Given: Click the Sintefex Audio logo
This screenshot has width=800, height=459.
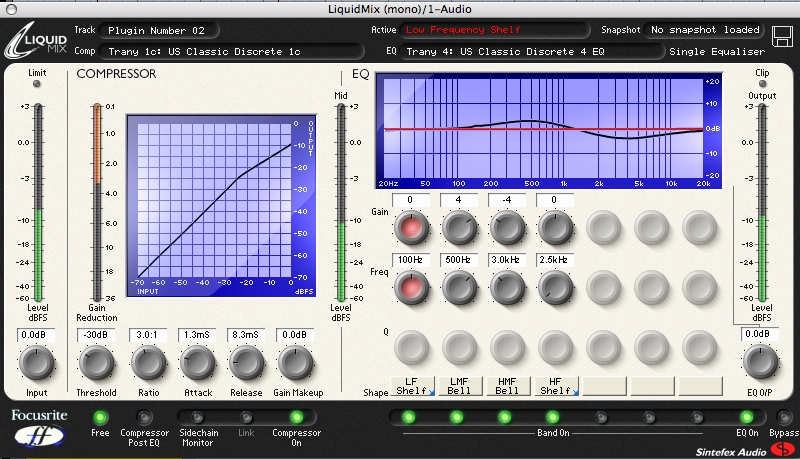Looking at the screenshot, I should 745,451.
